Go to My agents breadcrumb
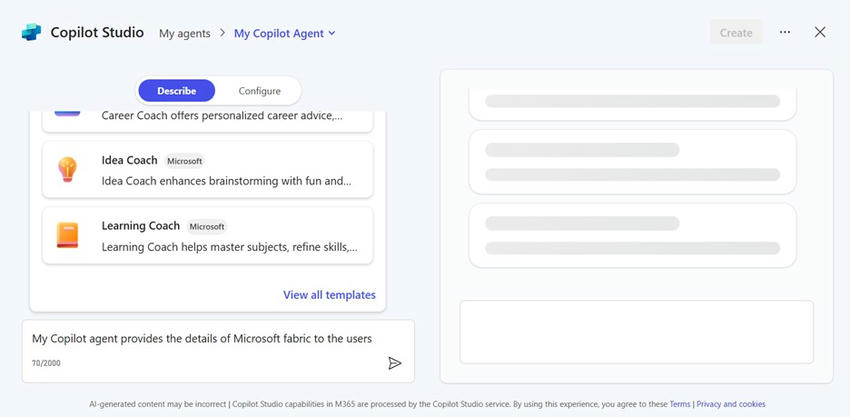Image resolution: width=850 pixels, height=417 pixels. click(x=184, y=33)
